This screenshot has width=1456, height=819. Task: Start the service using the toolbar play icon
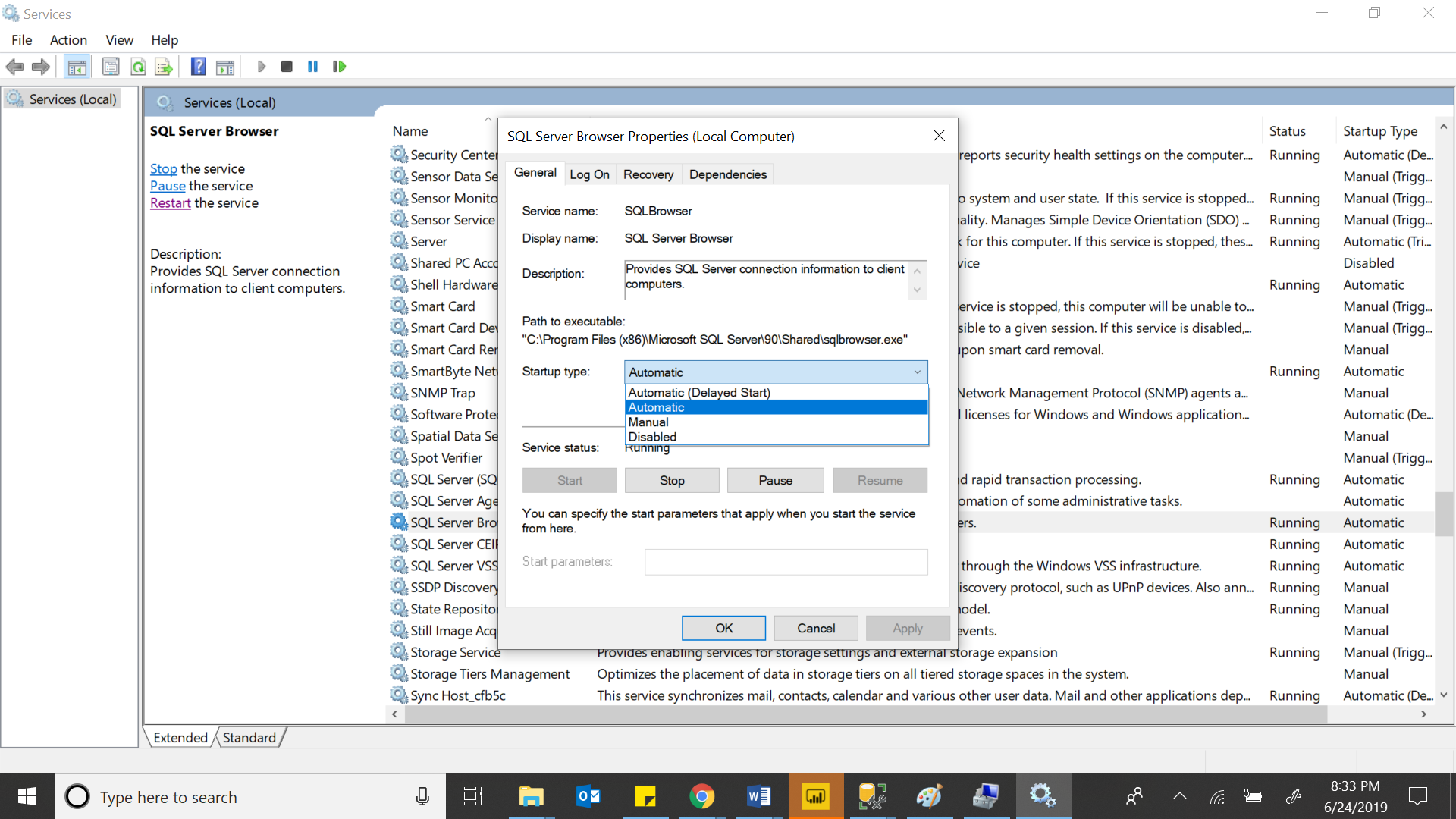(x=262, y=66)
